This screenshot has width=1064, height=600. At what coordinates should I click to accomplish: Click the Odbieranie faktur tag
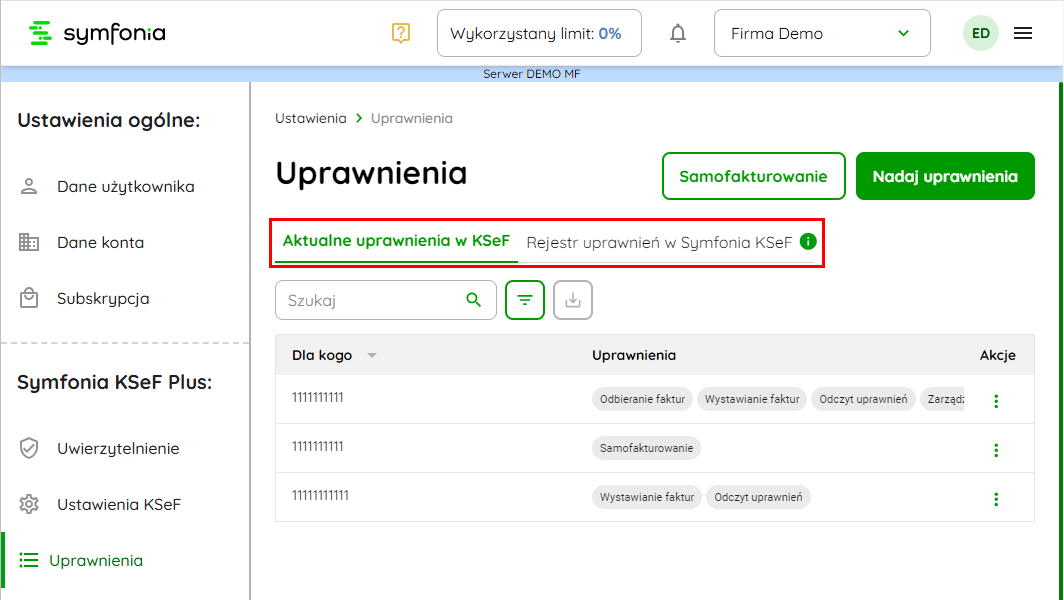643,399
